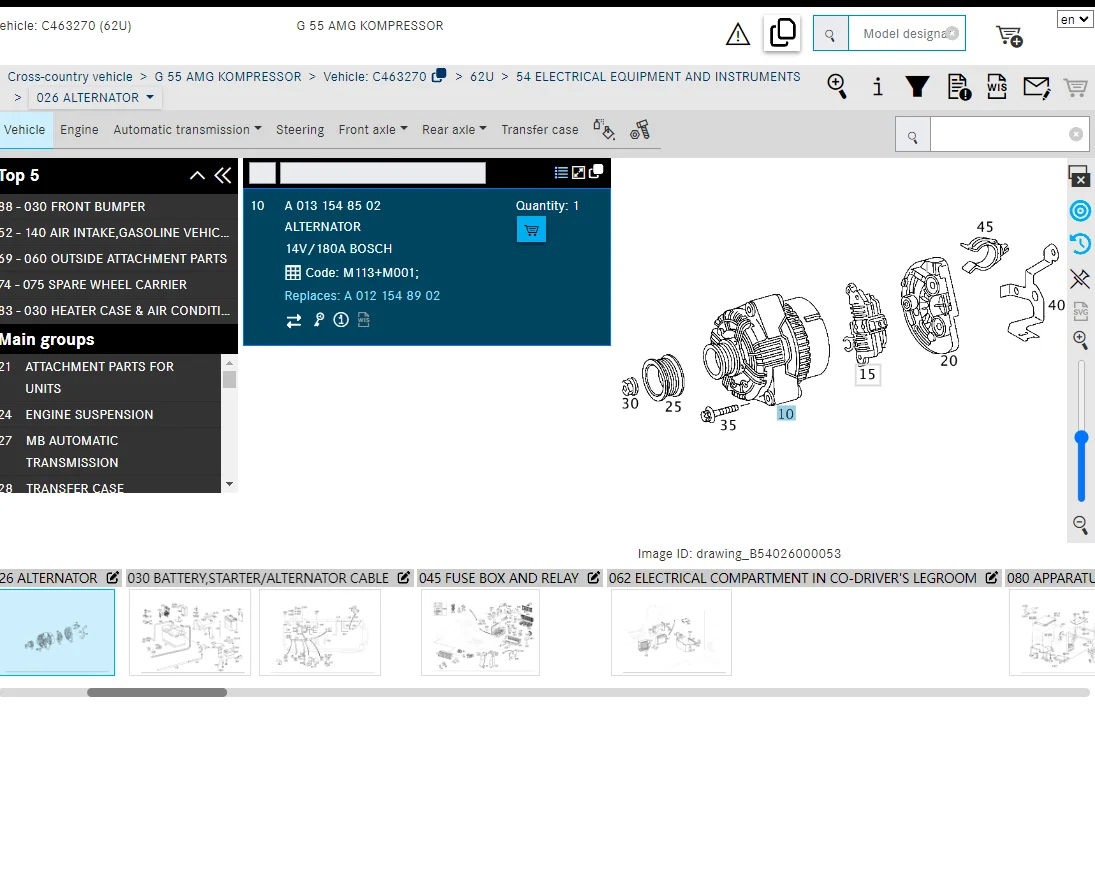Edit the 062 ELECTRICAL COMPARTMENT label
Viewport: 1095px width, 873px height.
click(x=992, y=578)
